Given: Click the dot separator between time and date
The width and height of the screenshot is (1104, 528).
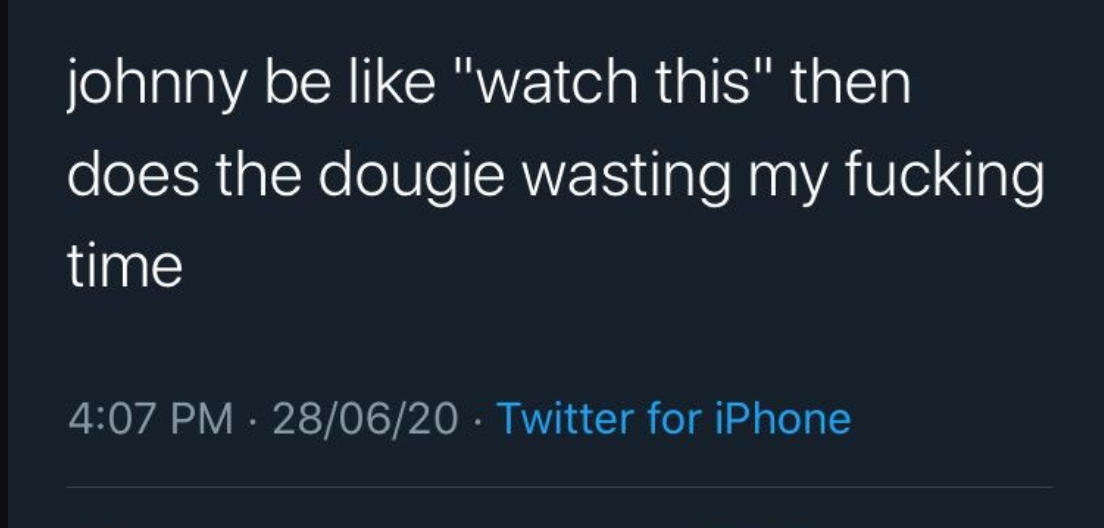Looking at the screenshot, I should point(254,418).
